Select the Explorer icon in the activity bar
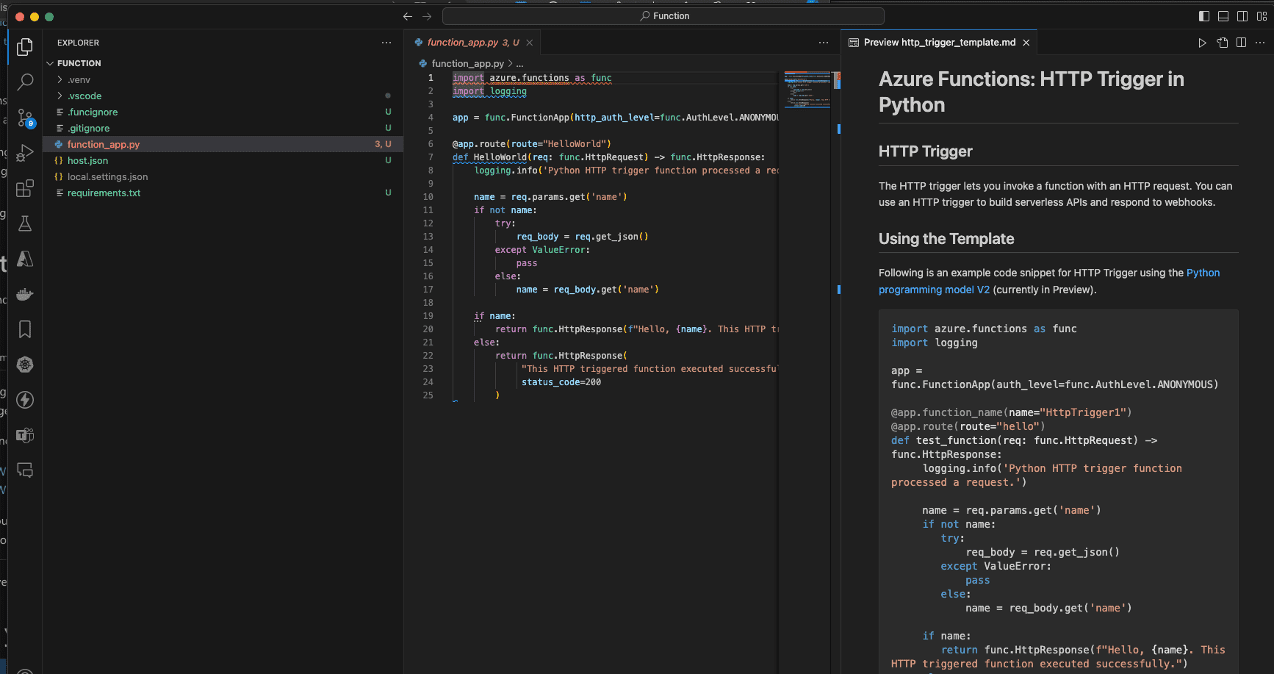Screen dimensions: 1274x674 pyautogui.click(x=24, y=46)
